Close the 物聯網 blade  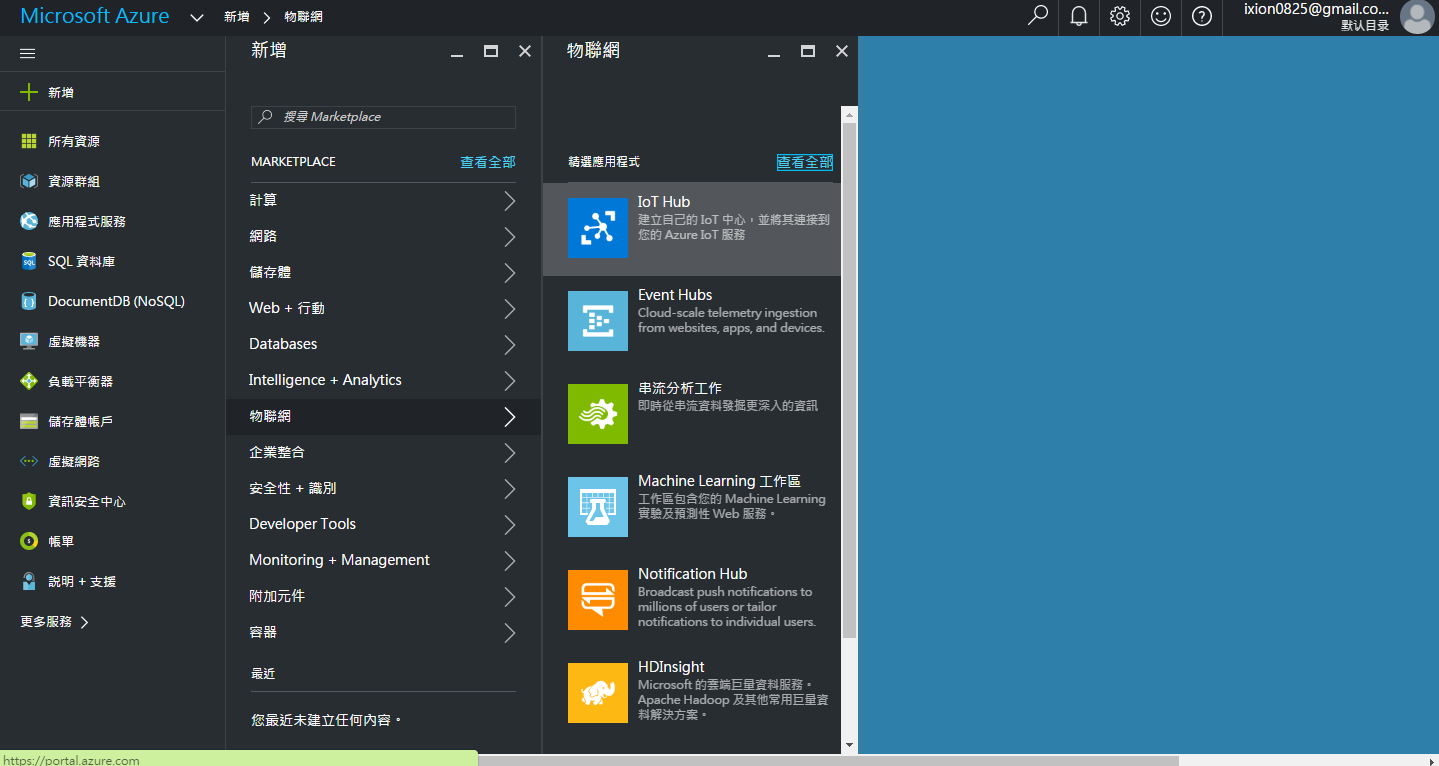coord(842,51)
